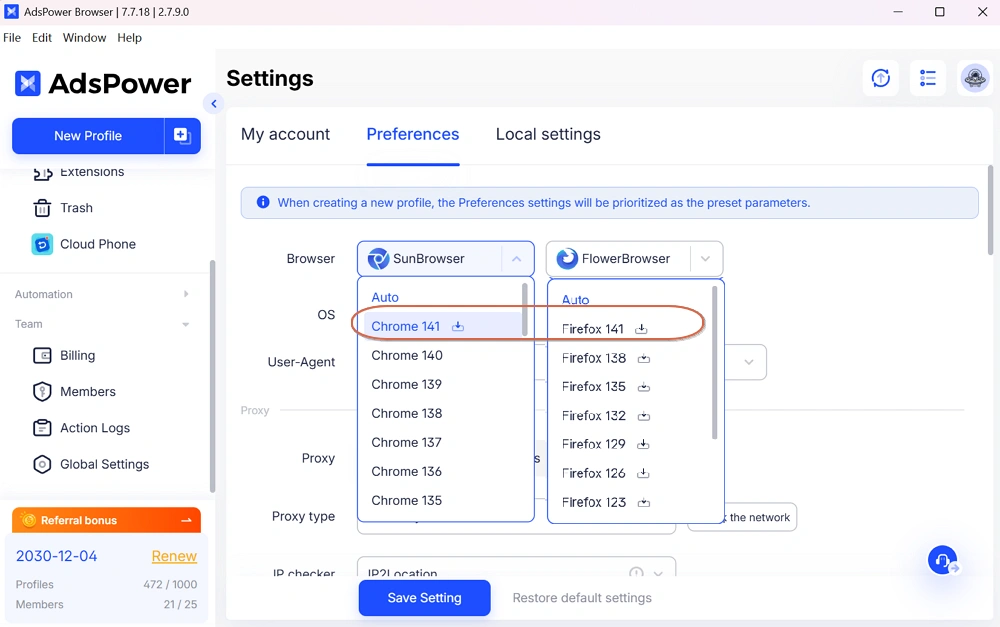Open the SunBrowser version dropdown
1000x627 pixels.
518,258
